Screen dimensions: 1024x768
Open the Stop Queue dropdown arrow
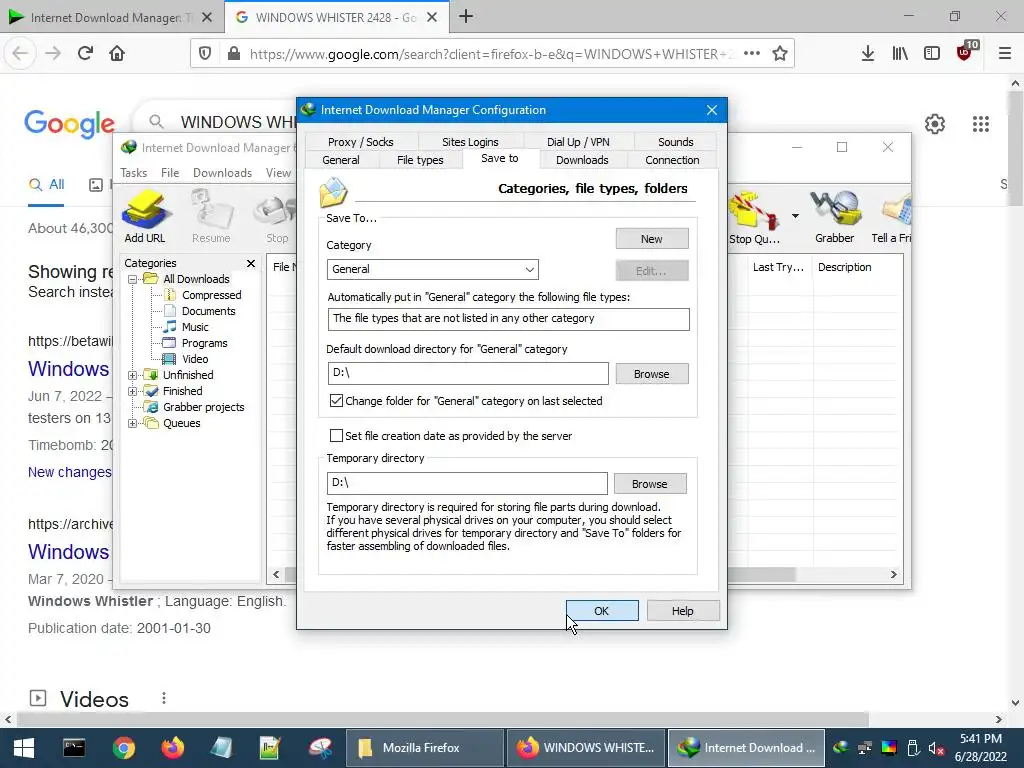795,216
